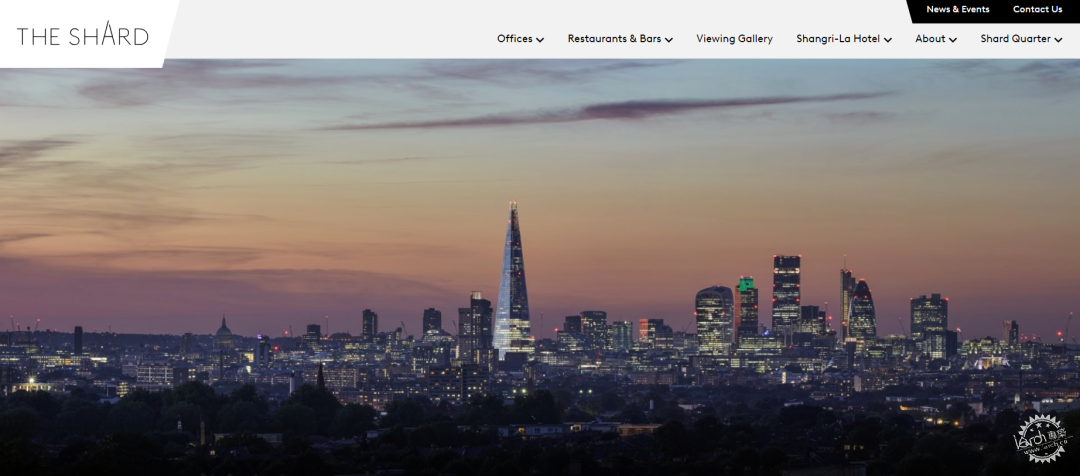Open the Contact Us link
The image size is (1080, 476).
[x=1037, y=10]
